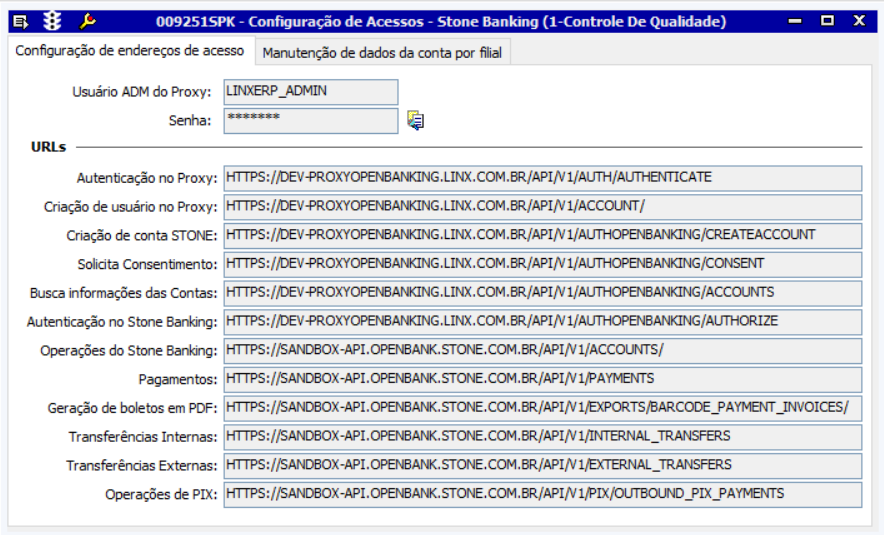
Task: Open Configuração de endereços de acesso tab
Action: click(130, 51)
